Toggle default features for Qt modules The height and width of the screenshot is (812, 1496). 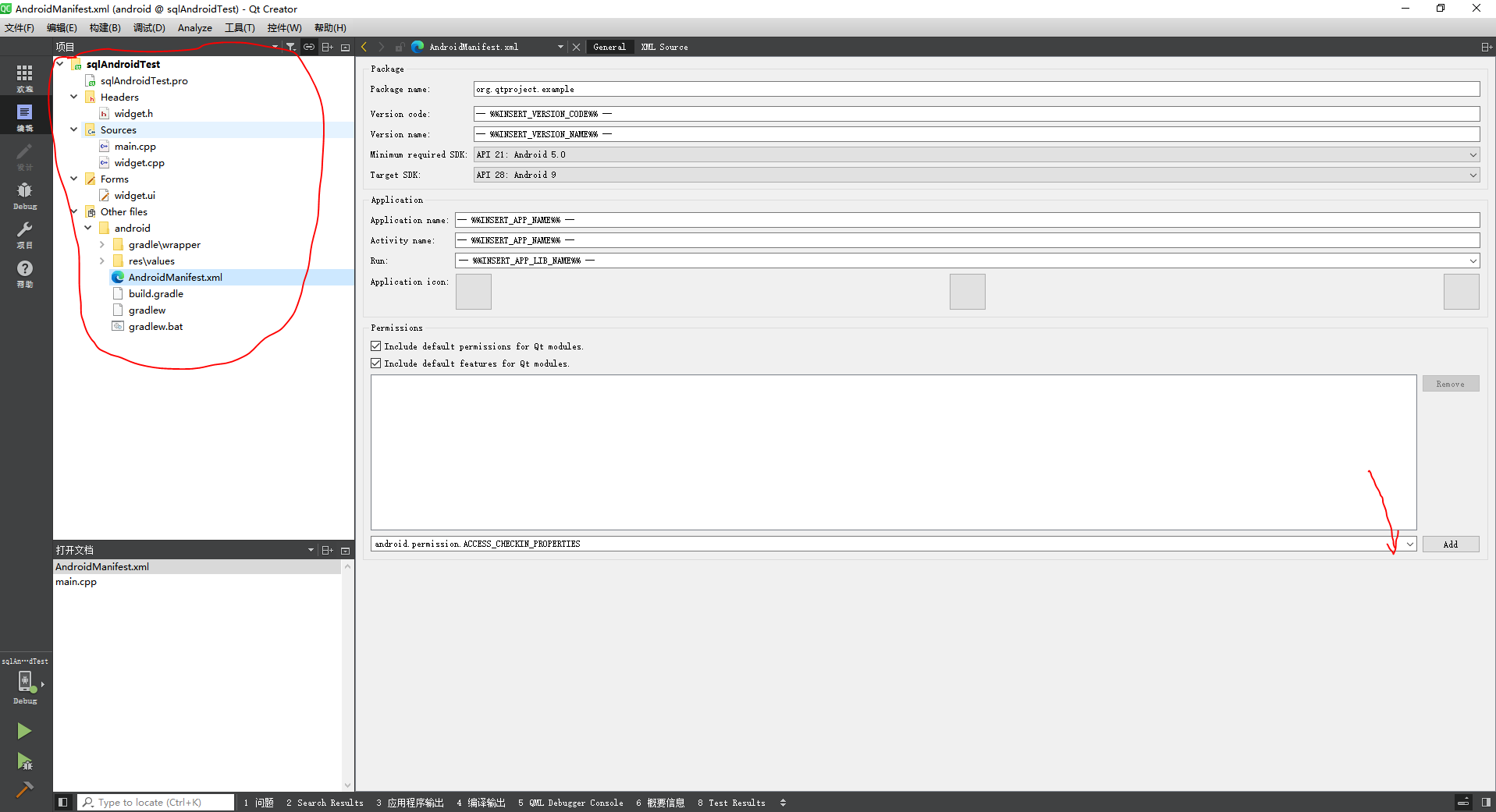click(x=376, y=363)
